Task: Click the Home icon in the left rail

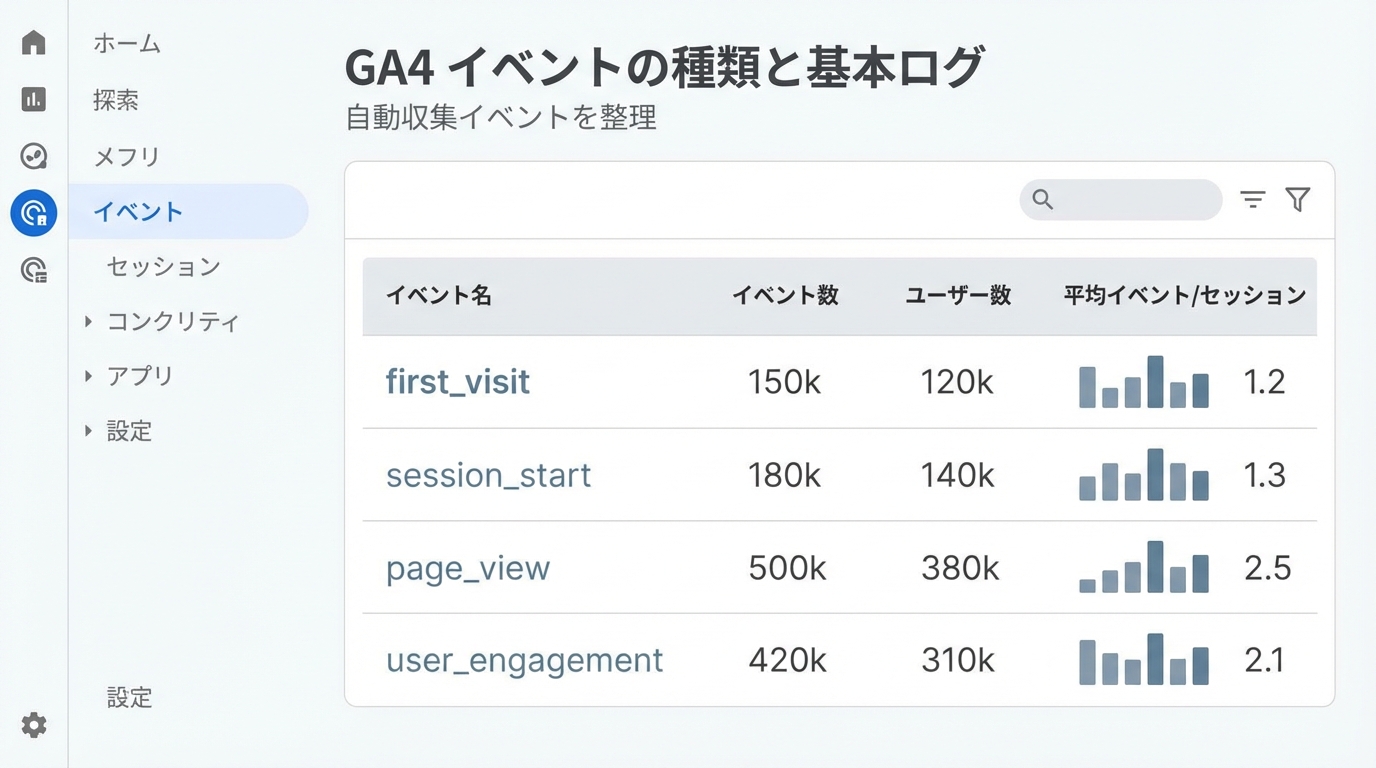Action: [33, 43]
